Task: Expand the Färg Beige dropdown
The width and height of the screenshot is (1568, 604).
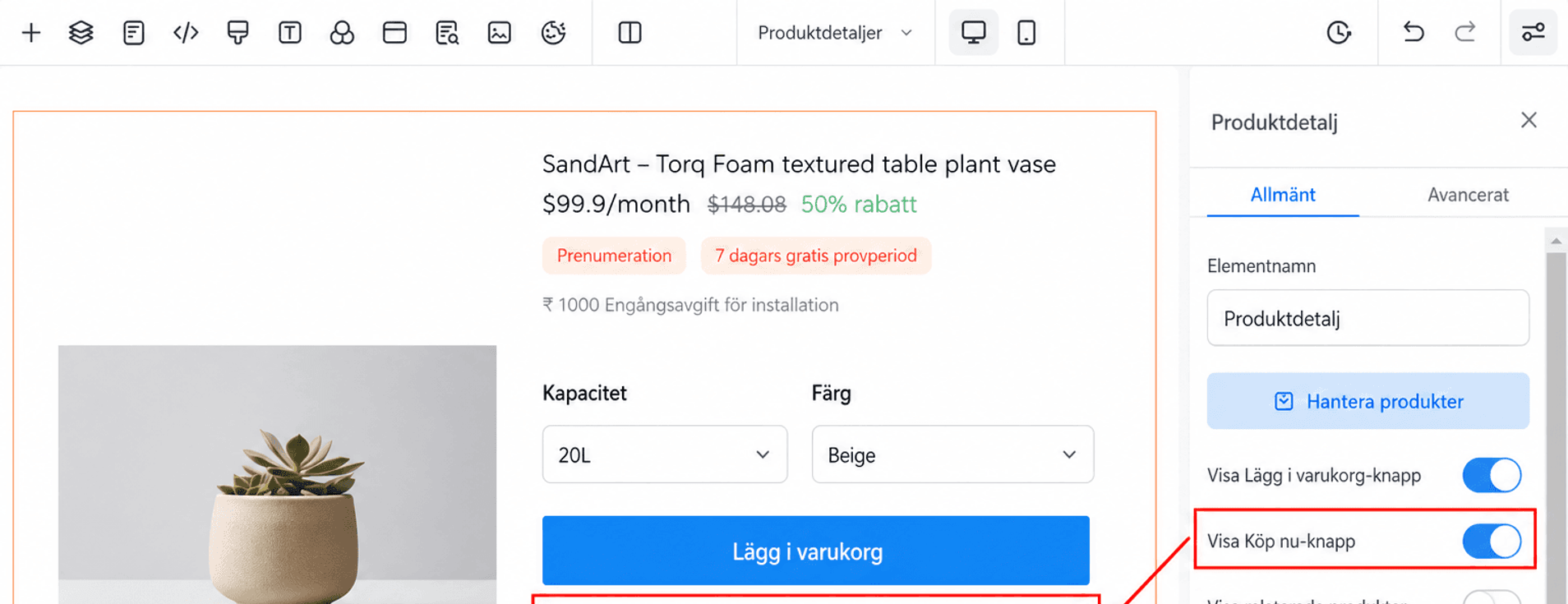Action: 952,454
